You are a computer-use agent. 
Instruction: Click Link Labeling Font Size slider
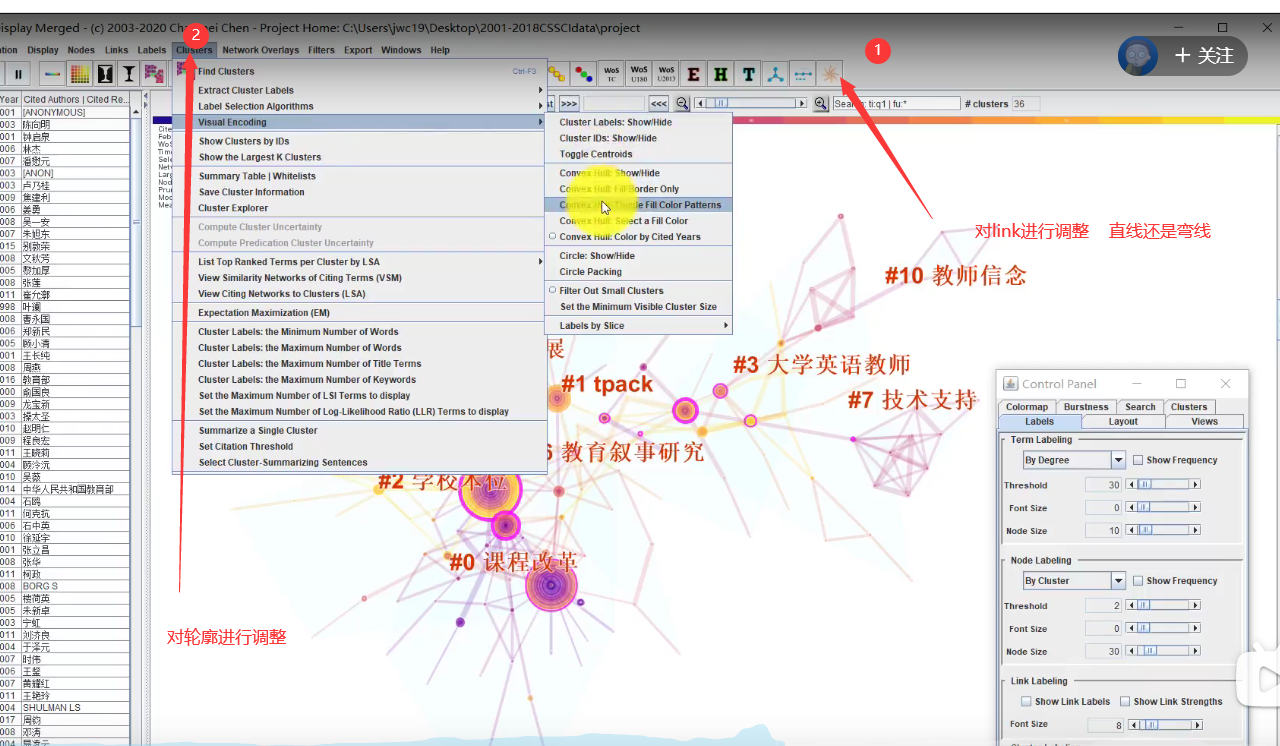point(1166,725)
